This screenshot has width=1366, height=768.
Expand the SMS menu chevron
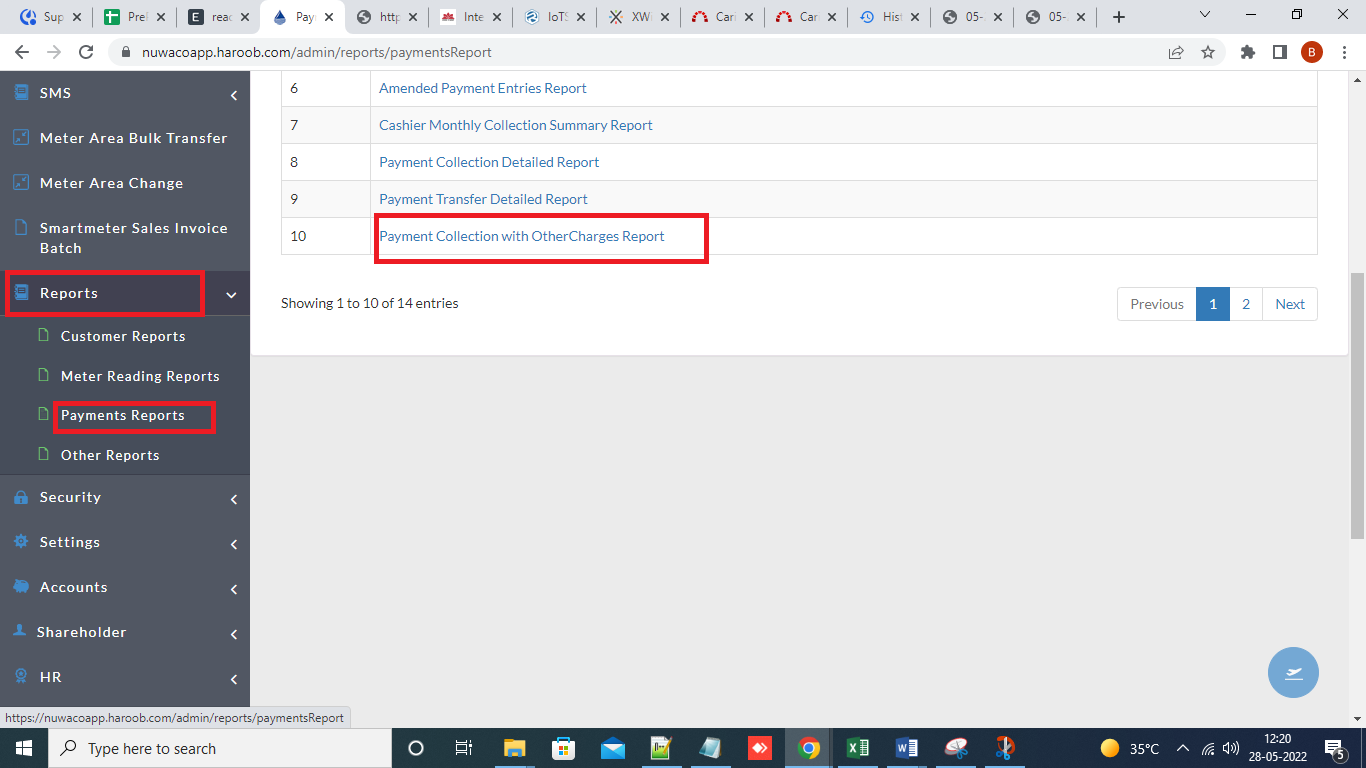point(234,95)
